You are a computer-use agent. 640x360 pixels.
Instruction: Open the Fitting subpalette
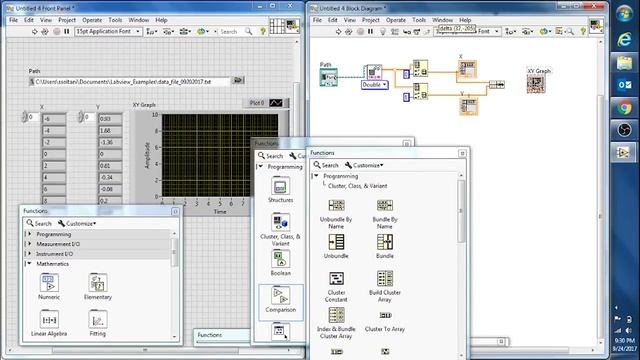pos(98,323)
